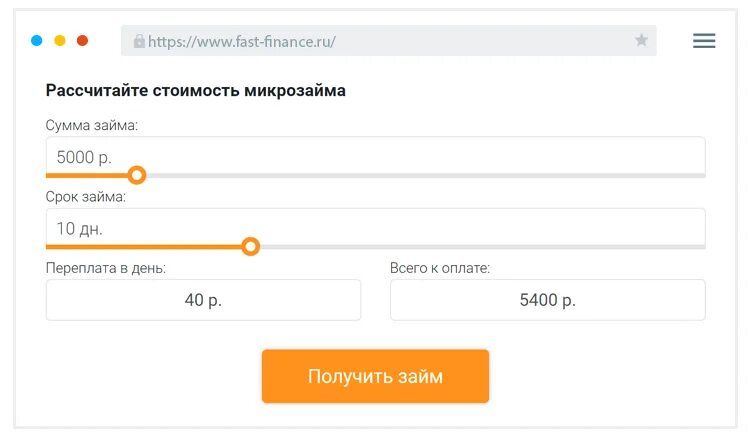Click the 'Всего к оплате' field showing 5400 р.

pyautogui.click(x=547, y=300)
